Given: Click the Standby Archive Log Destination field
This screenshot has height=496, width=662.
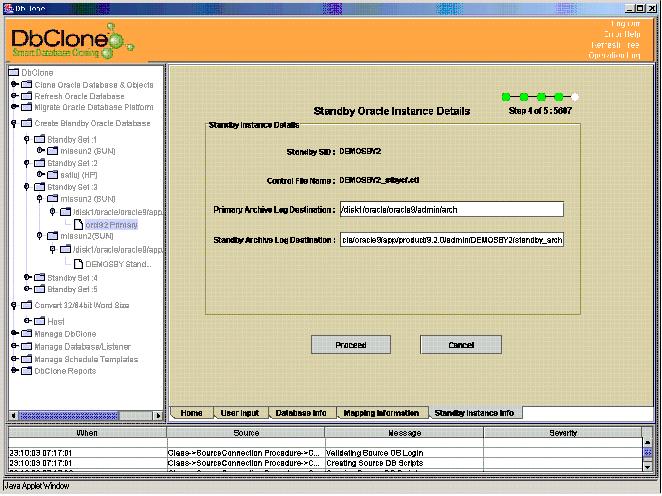Looking at the screenshot, I should [x=452, y=240].
